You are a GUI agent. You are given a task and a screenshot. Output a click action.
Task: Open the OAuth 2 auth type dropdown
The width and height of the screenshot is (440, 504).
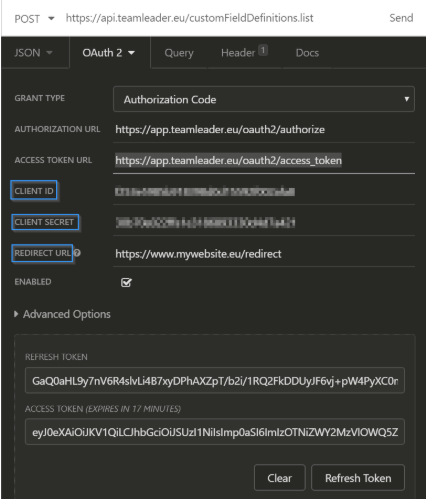(109, 53)
